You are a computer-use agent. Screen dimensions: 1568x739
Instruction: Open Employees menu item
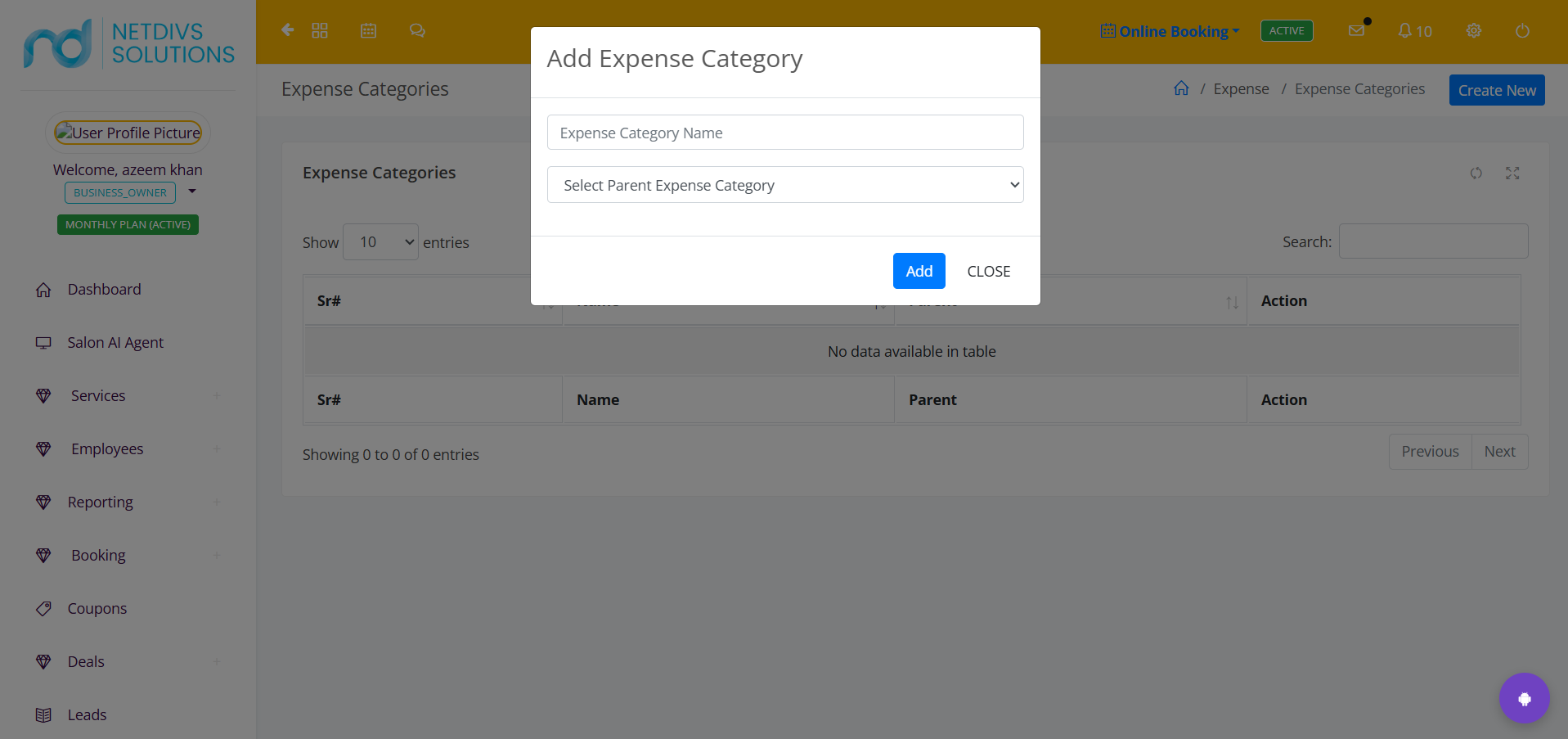click(x=107, y=449)
